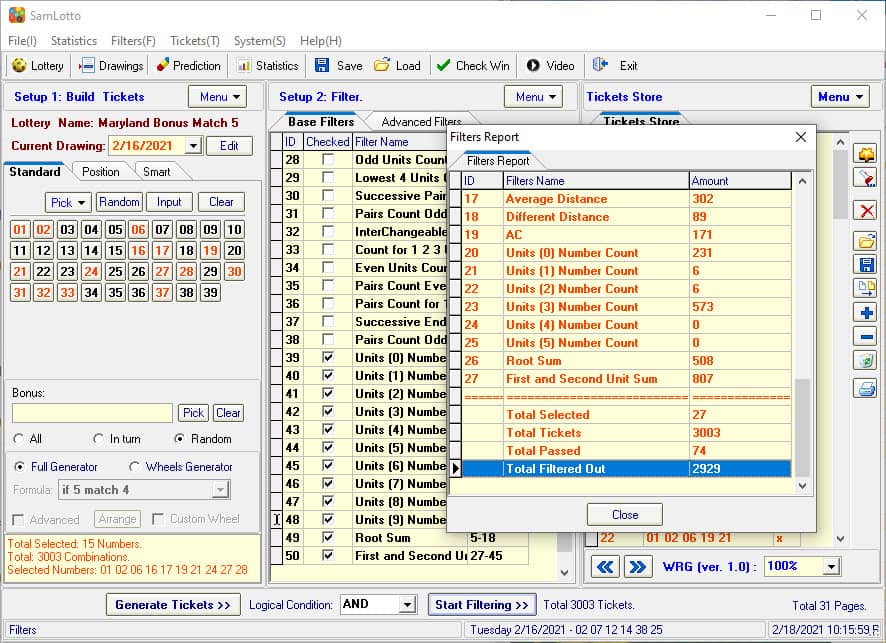886x643 pixels.
Task: Click the Random button in Standard tab
Action: (x=119, y=202)
